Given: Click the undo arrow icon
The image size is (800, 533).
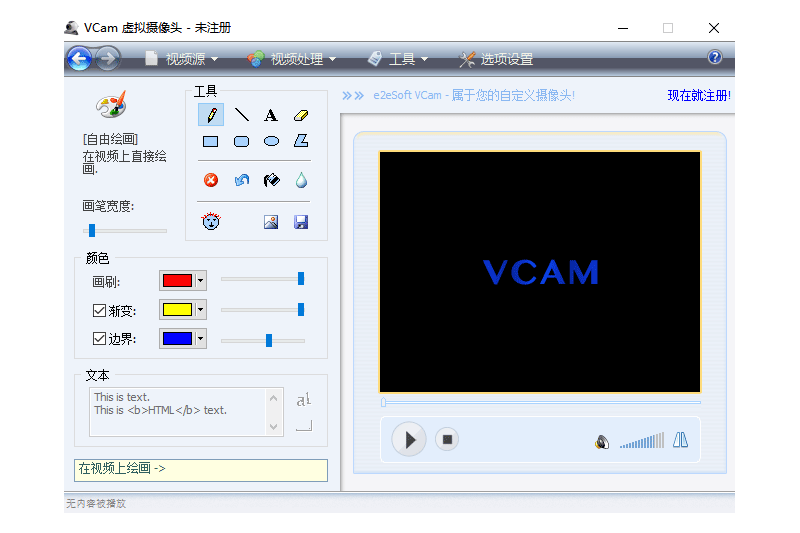Looking at the screenshot, I should 241,180.
